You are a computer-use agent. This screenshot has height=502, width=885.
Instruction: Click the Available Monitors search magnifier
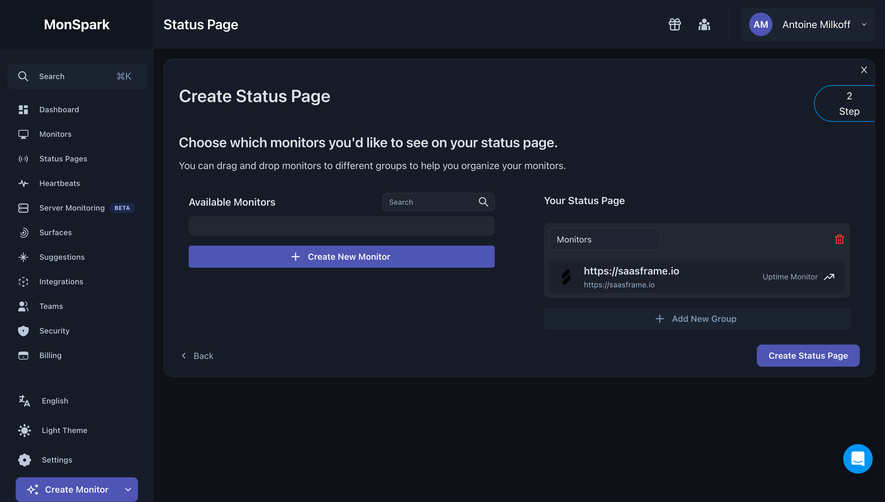tap(483, 202)
